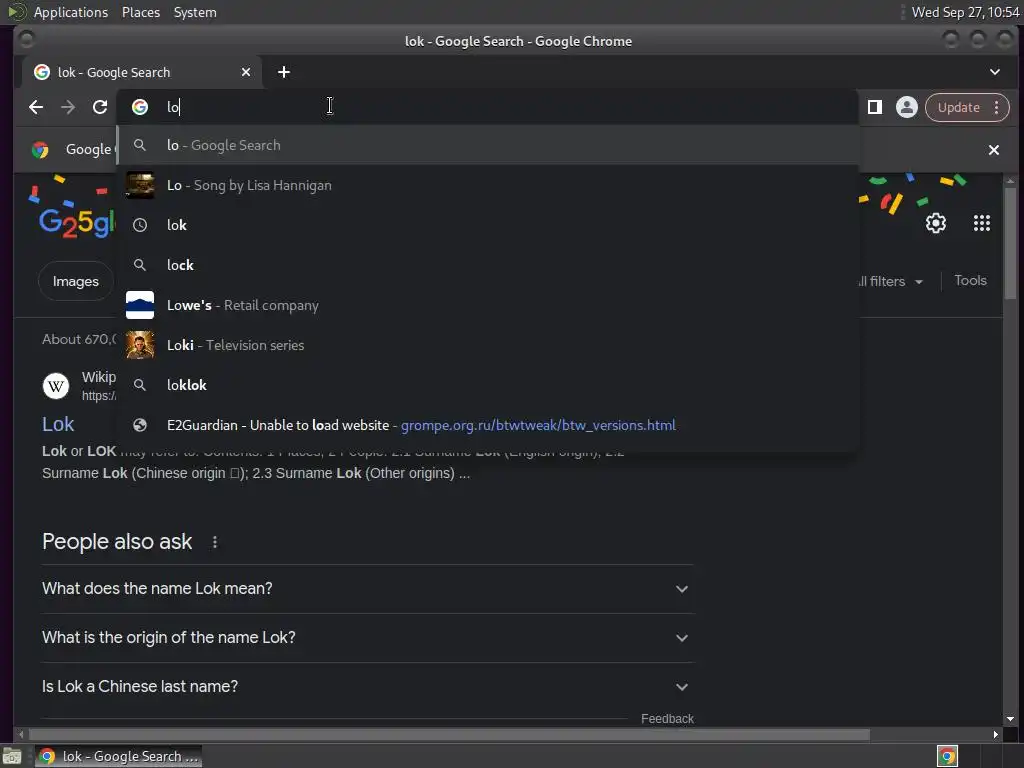Click the Chrome icon in the bottom-right tray
Screen dimensions: 1024x768
(947, 756)
